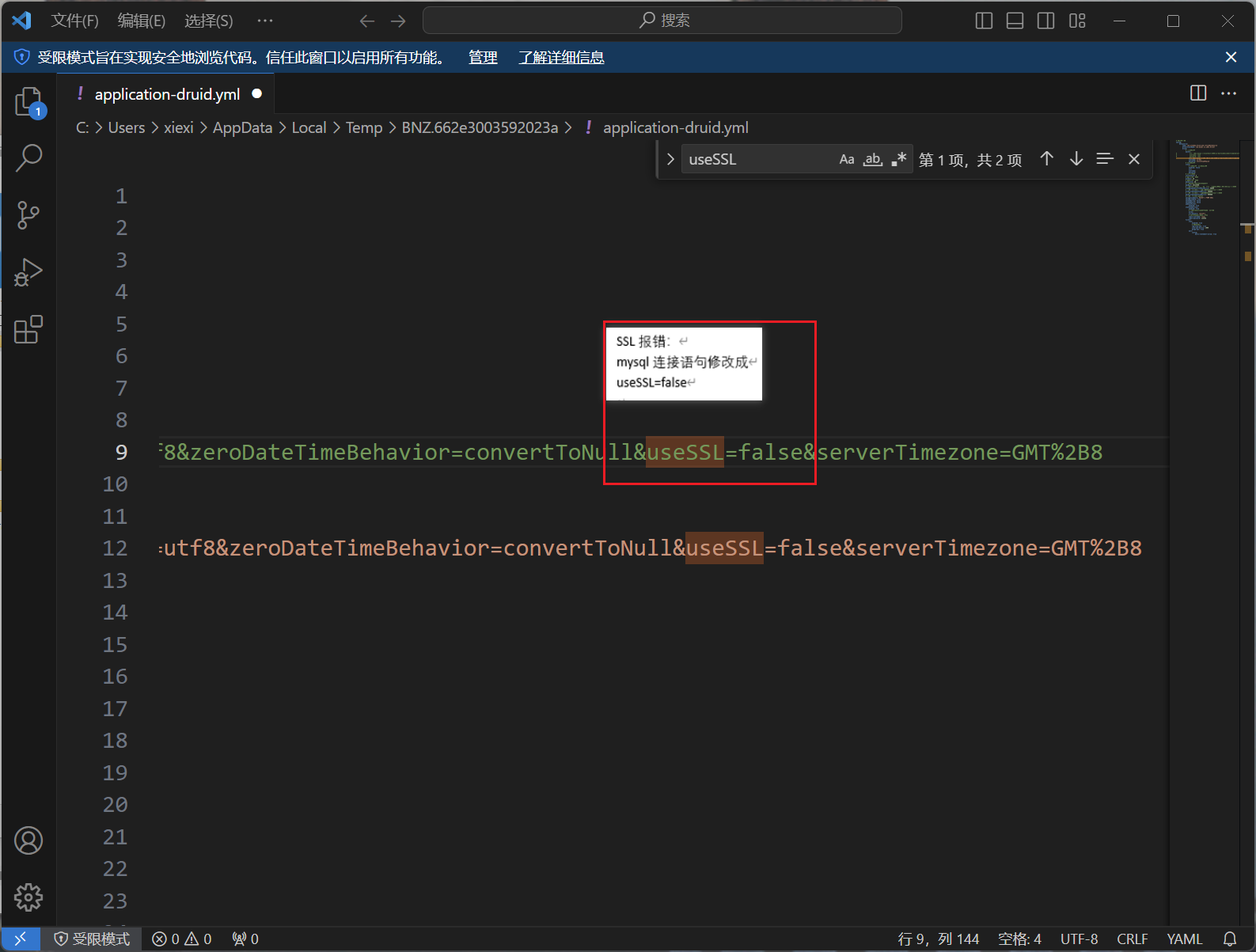1256x952 pixels.
Task: Open the editor more actions ellipsis
Action: 1228,93
